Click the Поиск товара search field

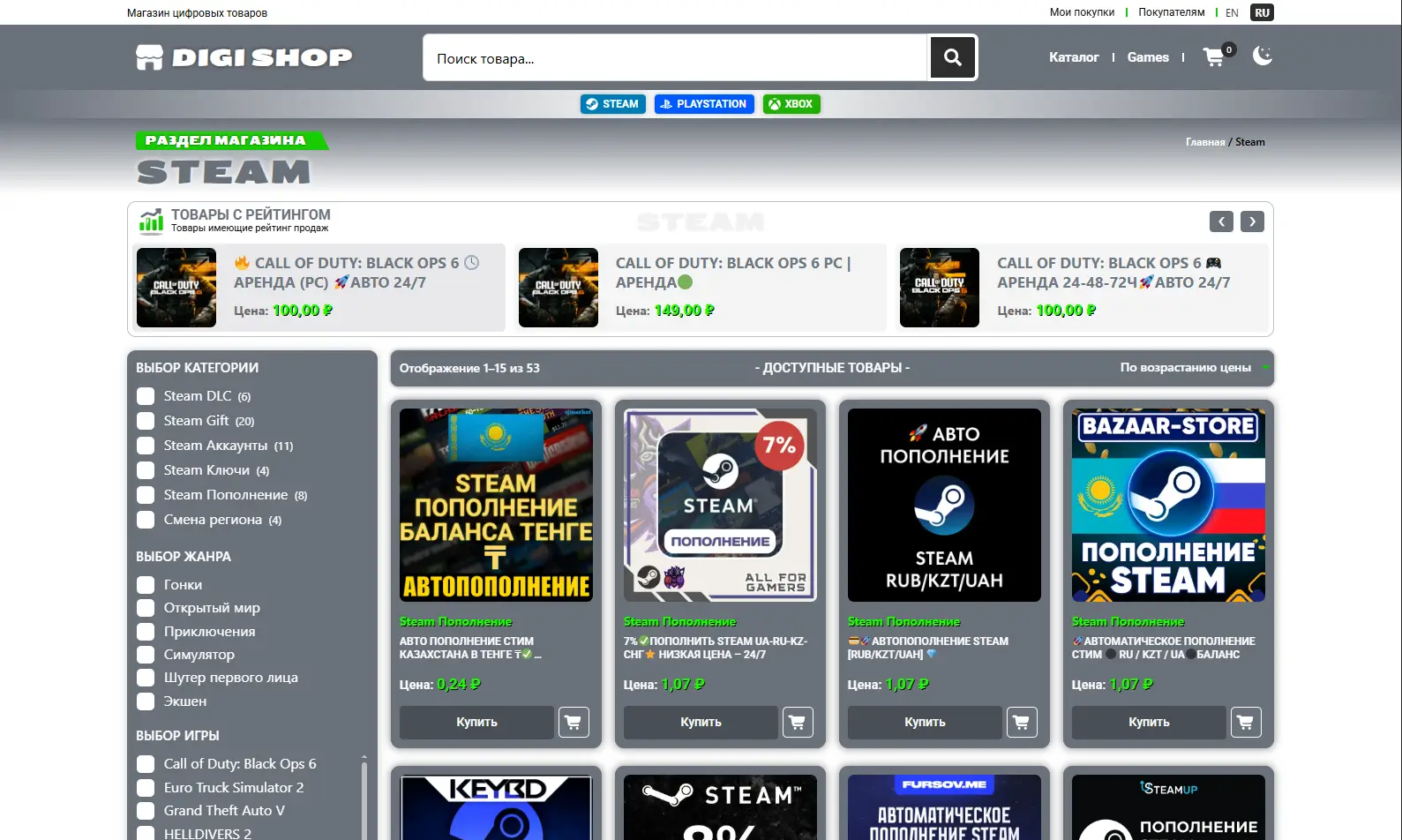[x=676, y=58]
